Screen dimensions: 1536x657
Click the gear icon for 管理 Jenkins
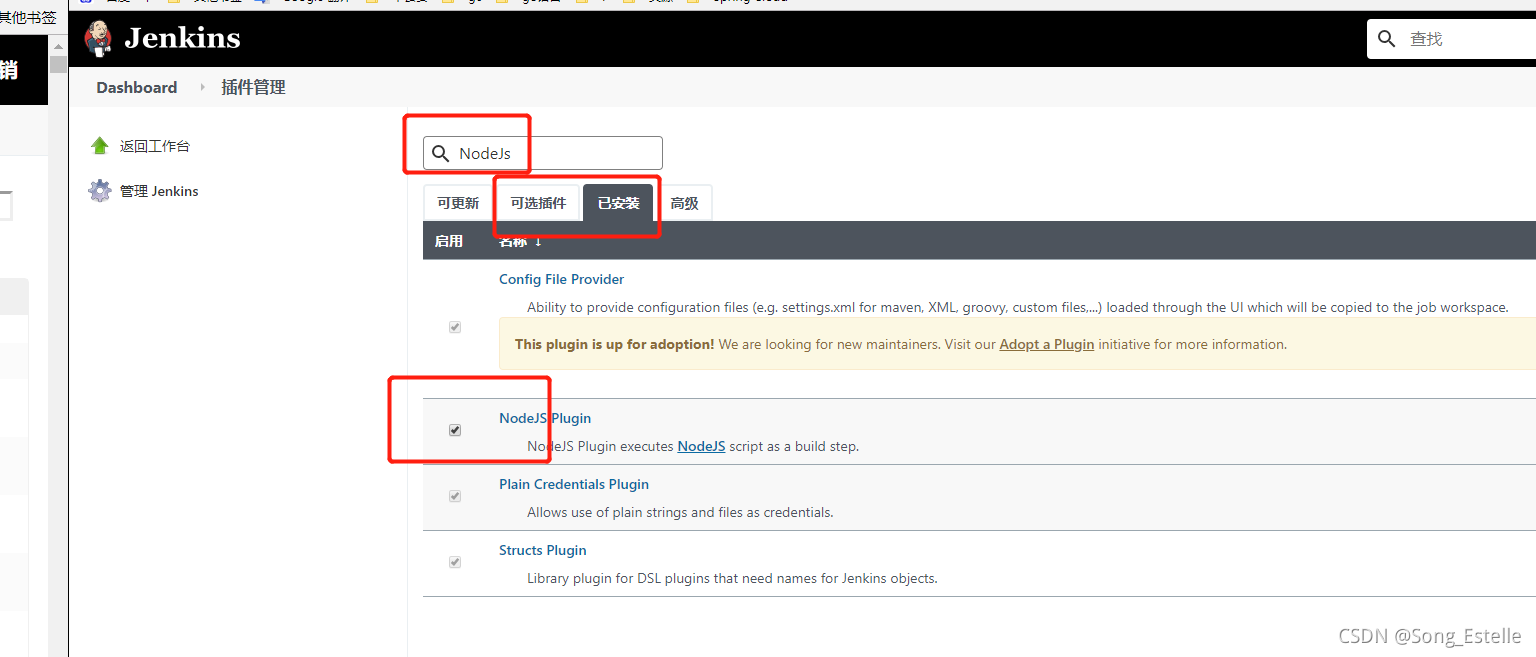pyautogui.click(x=99, y=191)
